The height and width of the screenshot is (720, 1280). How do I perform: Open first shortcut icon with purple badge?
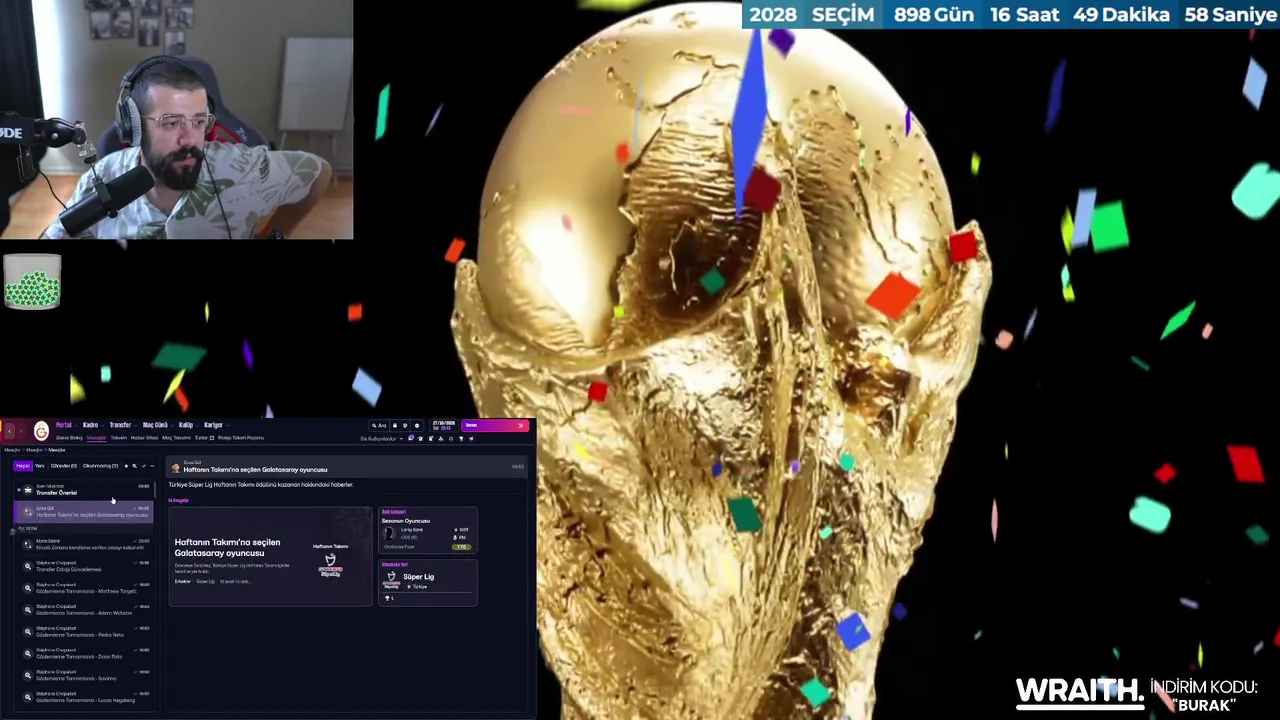(411, 438)
